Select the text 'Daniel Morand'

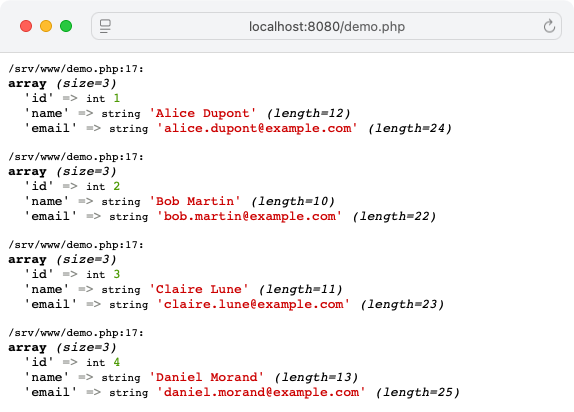point(206,377)
